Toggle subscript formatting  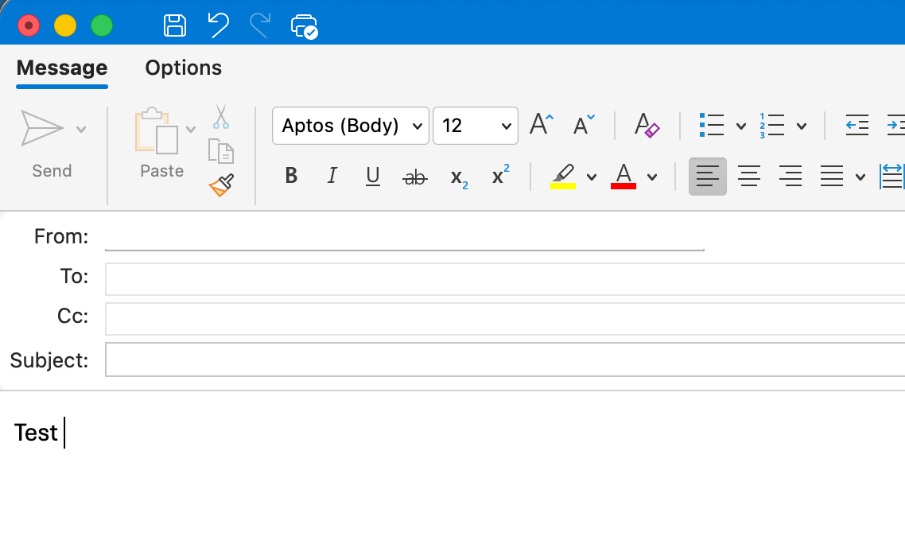(459, 178)
